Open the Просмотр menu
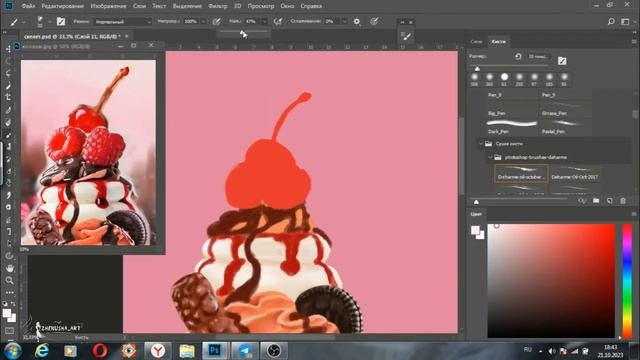The height and width of the screenshot is (360, 640). click(261, 6)
